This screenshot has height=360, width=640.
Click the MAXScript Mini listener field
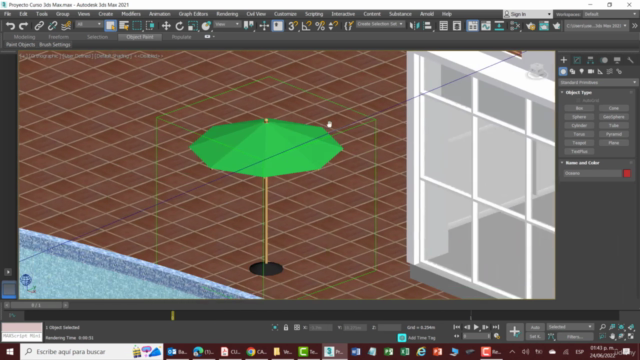pyautogui.click(x=22, y=336)
